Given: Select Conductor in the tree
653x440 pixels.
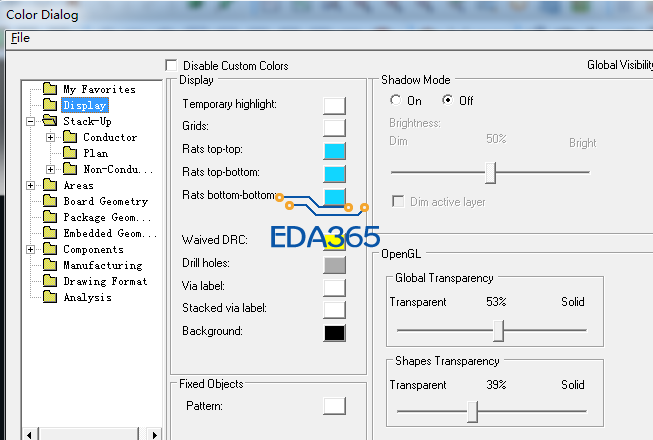Looking at the screenshot, I should [x=110, y=137].
